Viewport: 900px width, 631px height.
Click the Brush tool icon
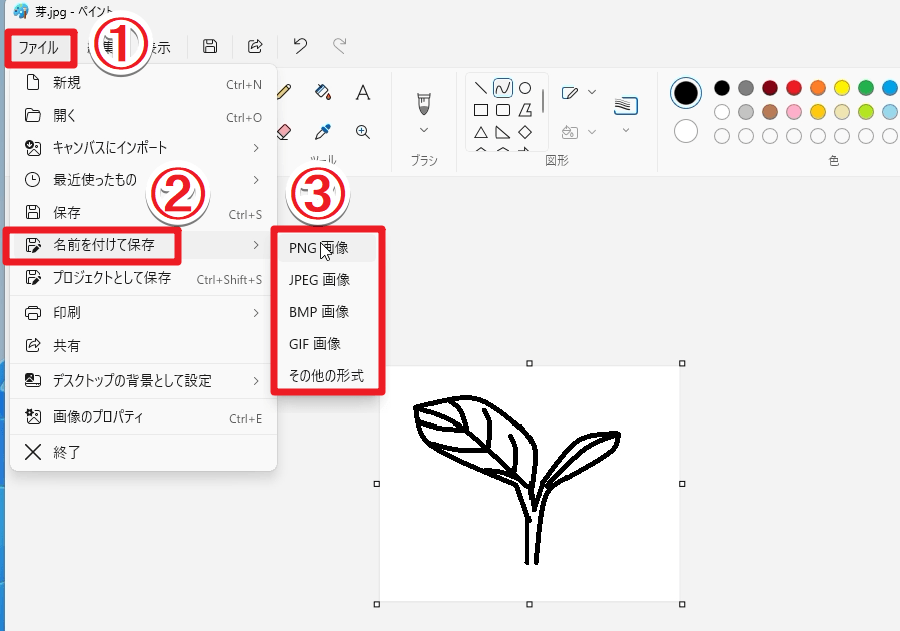[x=424, y=104]
